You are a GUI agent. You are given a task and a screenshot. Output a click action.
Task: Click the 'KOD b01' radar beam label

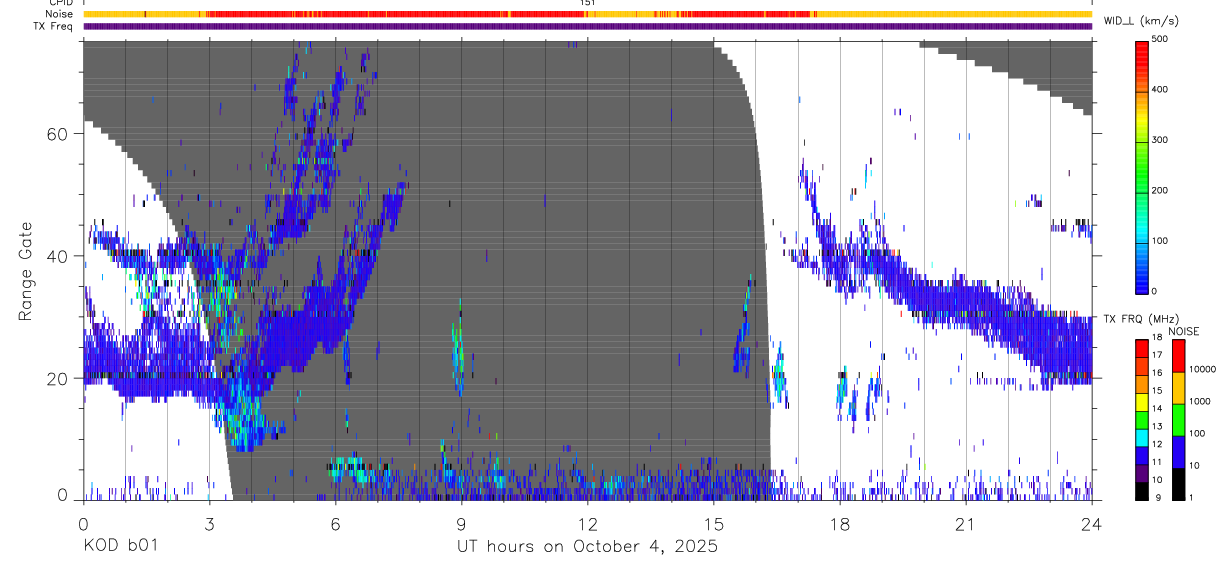pos(120,547)
